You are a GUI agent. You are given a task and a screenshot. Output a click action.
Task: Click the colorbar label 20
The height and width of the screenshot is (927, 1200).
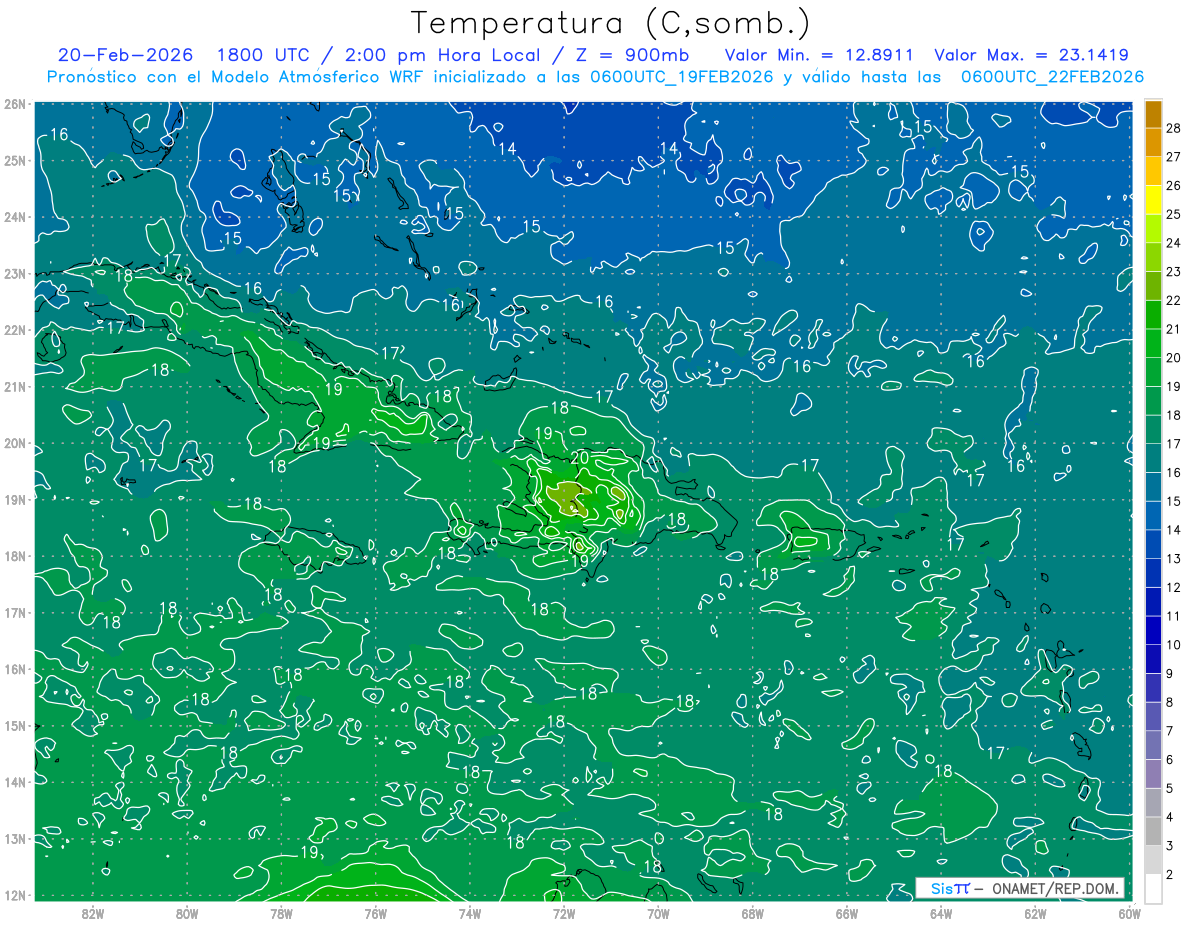click(x=1174, y=358)
